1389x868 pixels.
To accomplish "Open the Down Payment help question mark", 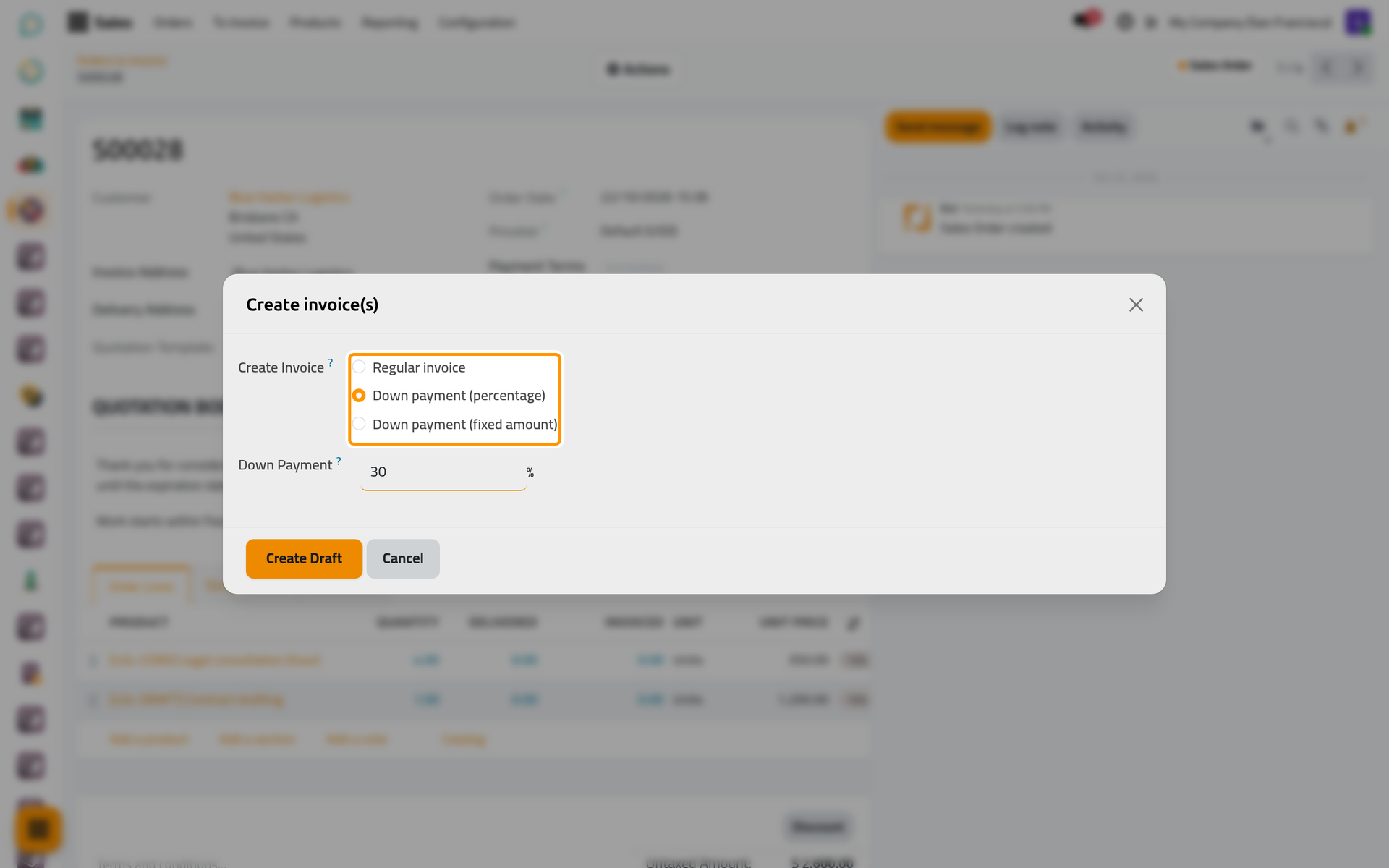I will [339, 460].
